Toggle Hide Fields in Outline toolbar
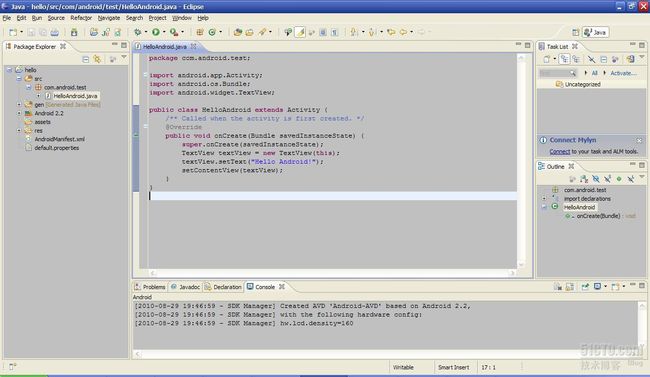The height and width of the screenshot is (377, 650). tap(596, 179)
